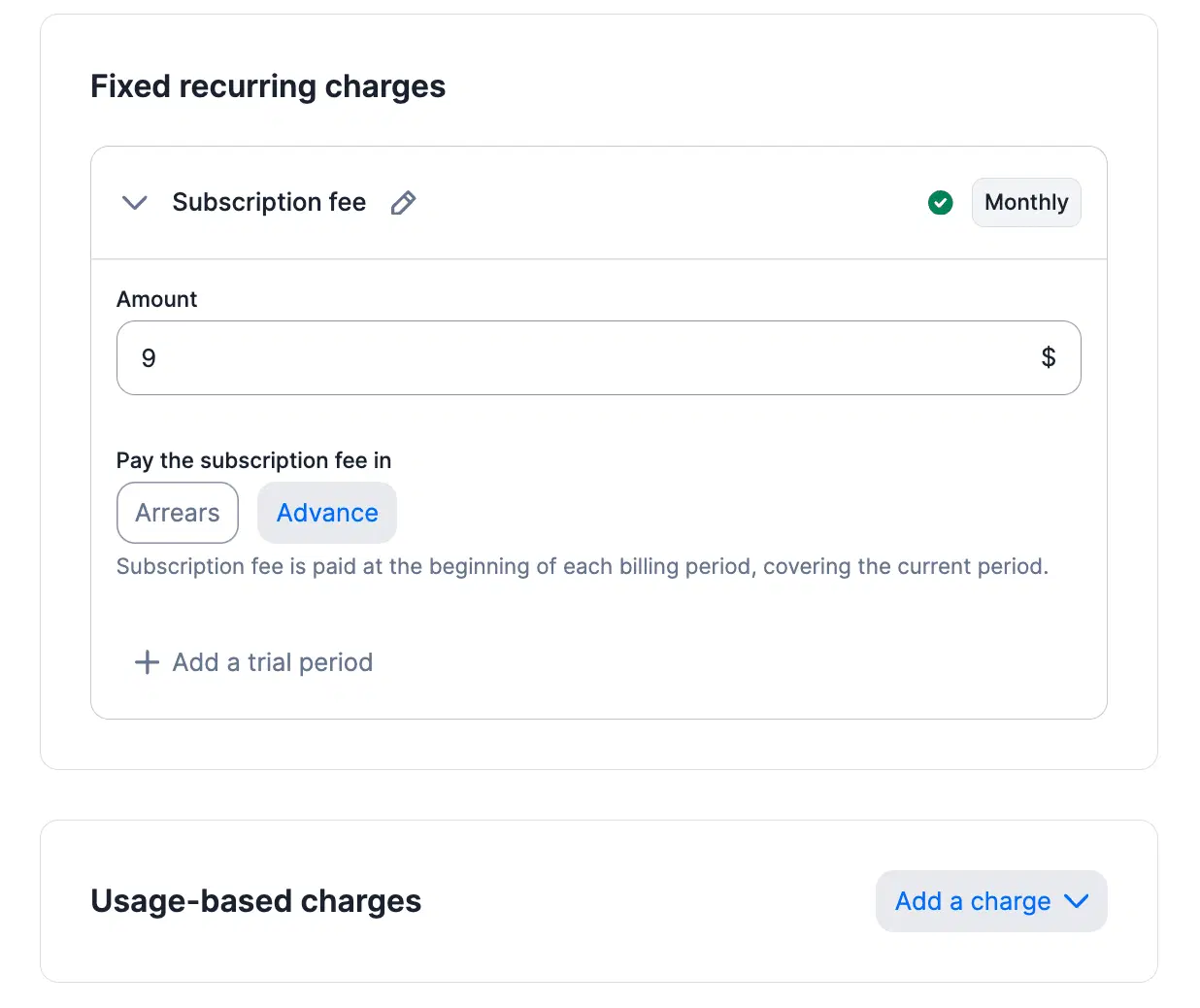Focus the Amount input field
Image resolution: width=1200 pixels, height=1008 pixels.
coord(583,357)
